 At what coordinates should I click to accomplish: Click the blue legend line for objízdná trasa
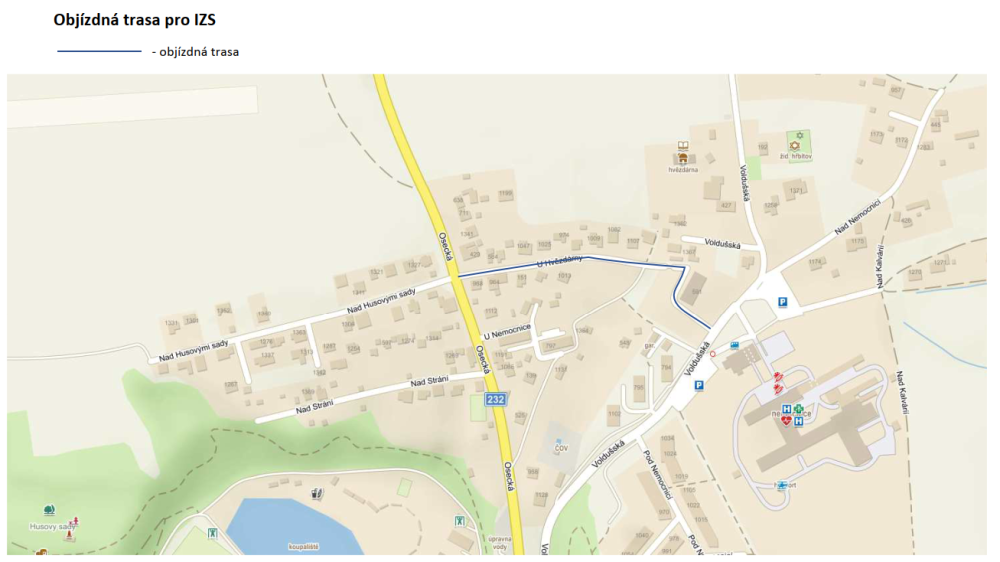99,51
